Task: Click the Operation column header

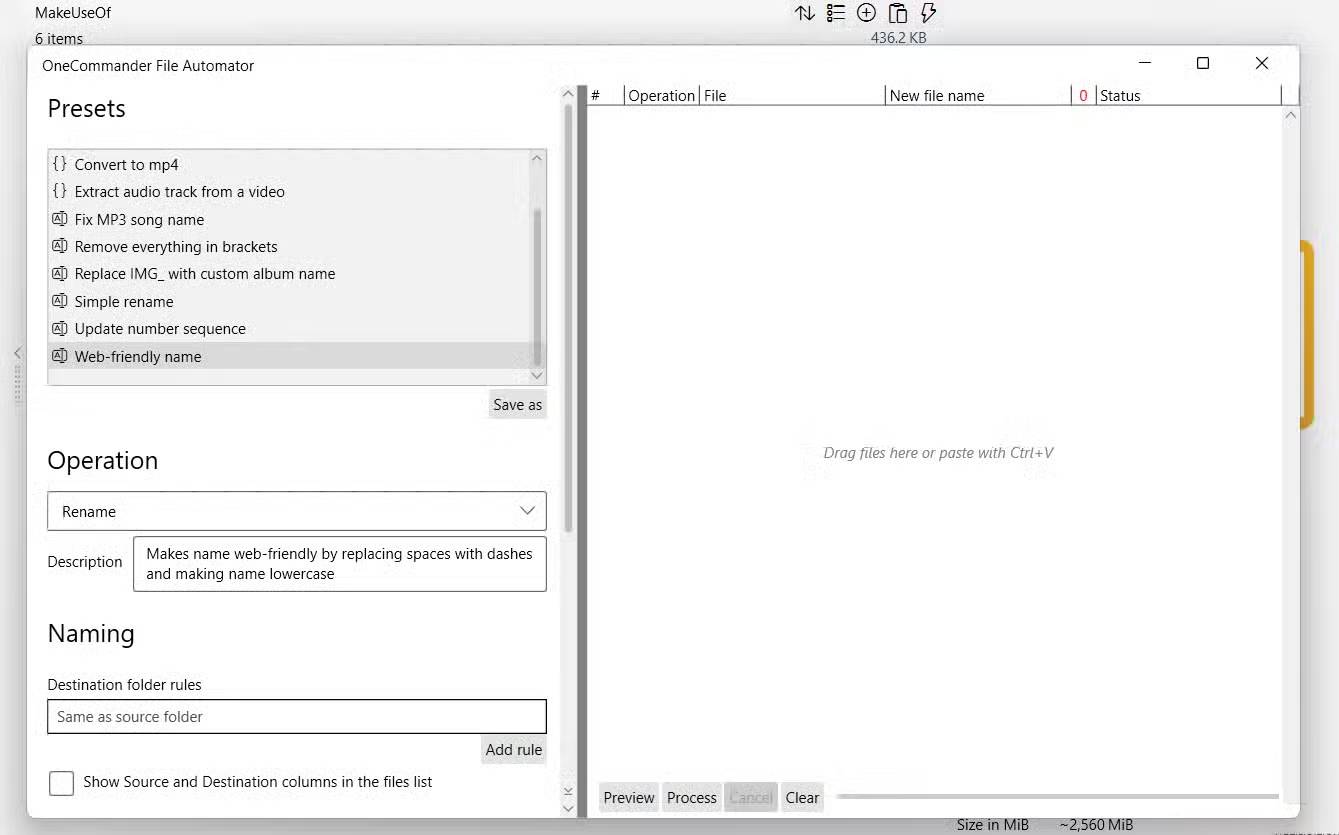Action: point(661,95)
